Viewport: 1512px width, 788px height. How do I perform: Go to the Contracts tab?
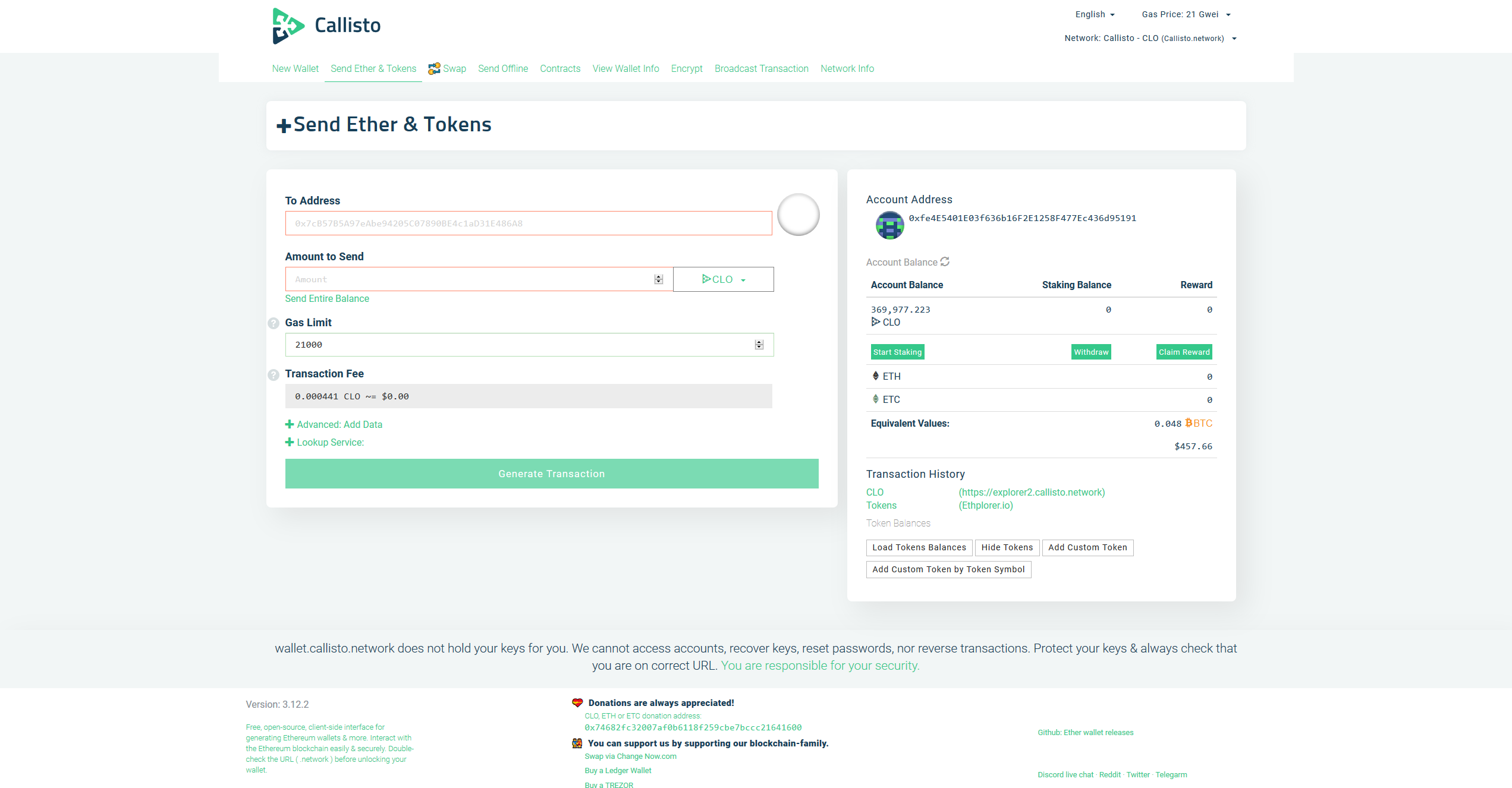[560, 68]
